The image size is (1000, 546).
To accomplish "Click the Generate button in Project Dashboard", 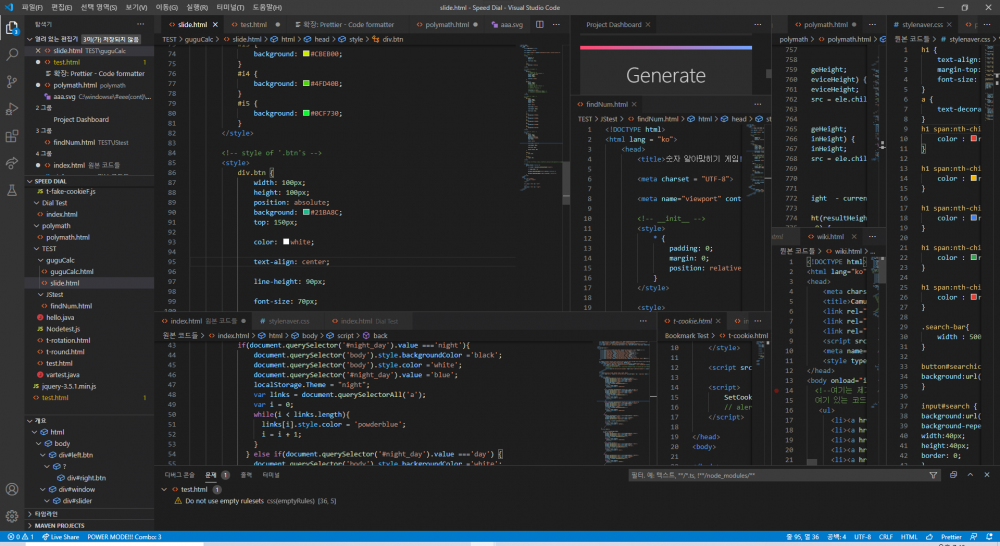I will click(666, 75).
